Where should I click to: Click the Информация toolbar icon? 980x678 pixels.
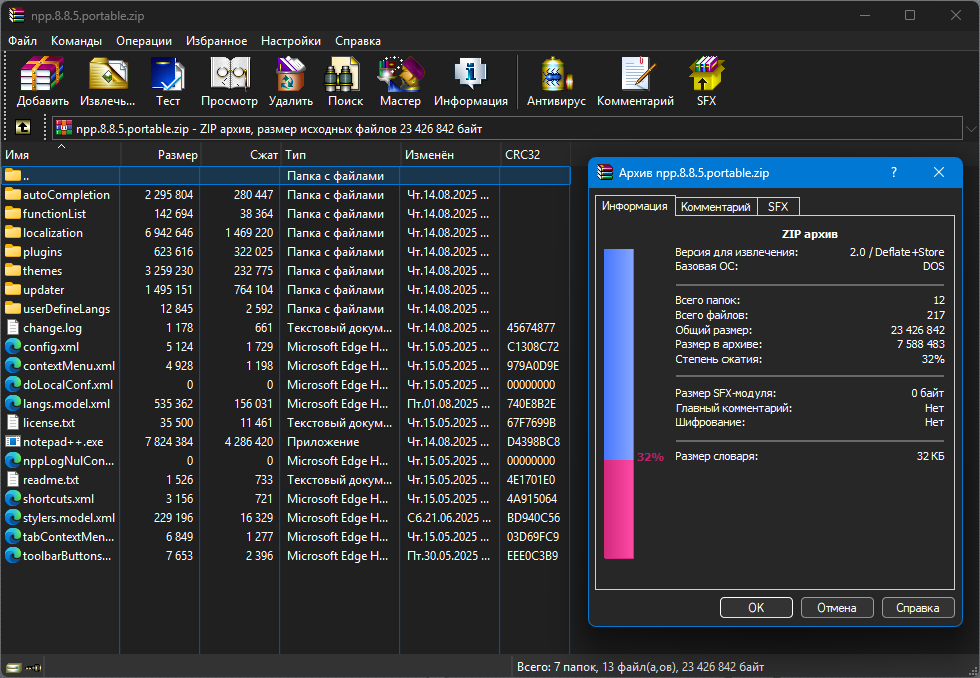471,81
